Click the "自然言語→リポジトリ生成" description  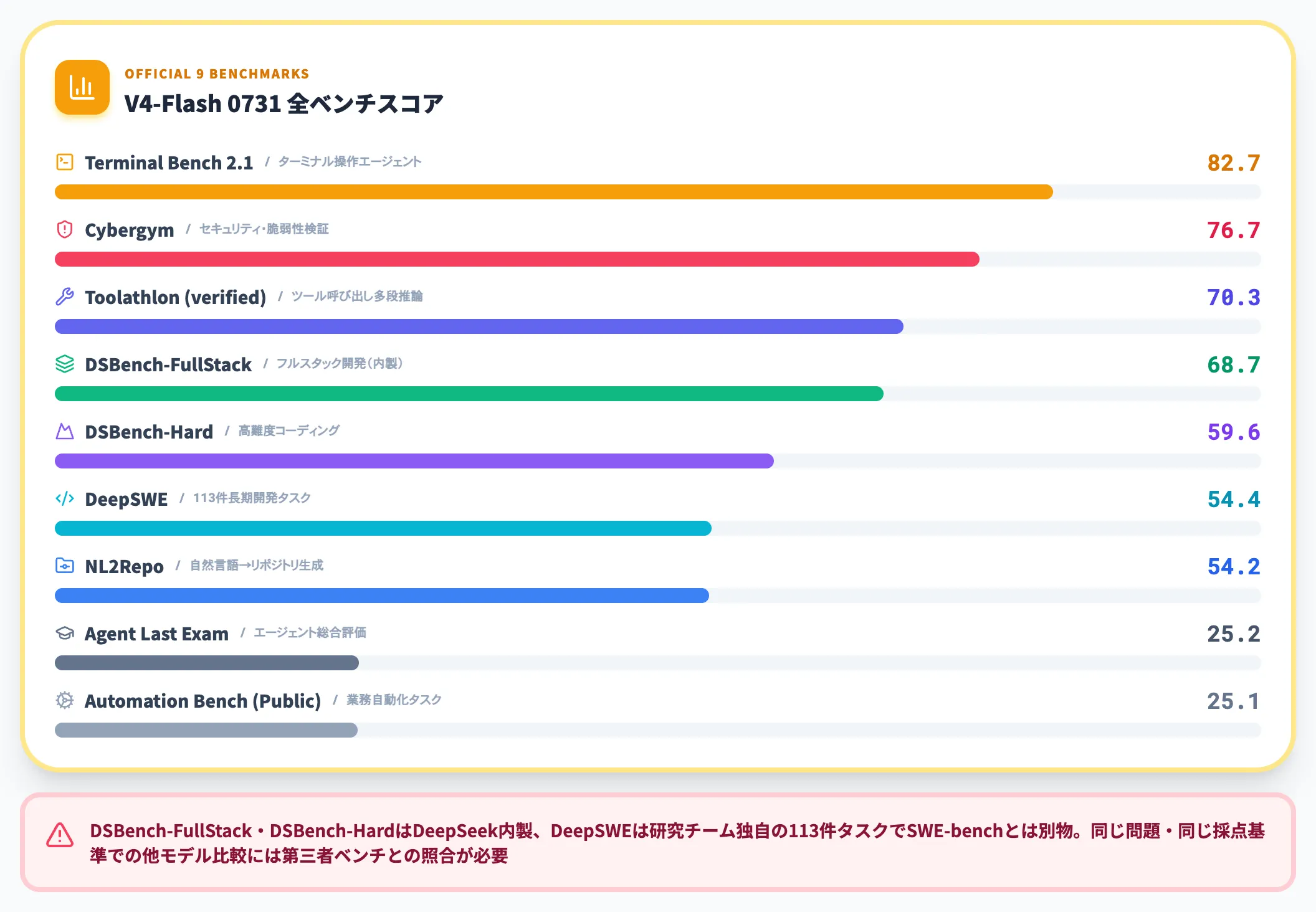point(257,566)
